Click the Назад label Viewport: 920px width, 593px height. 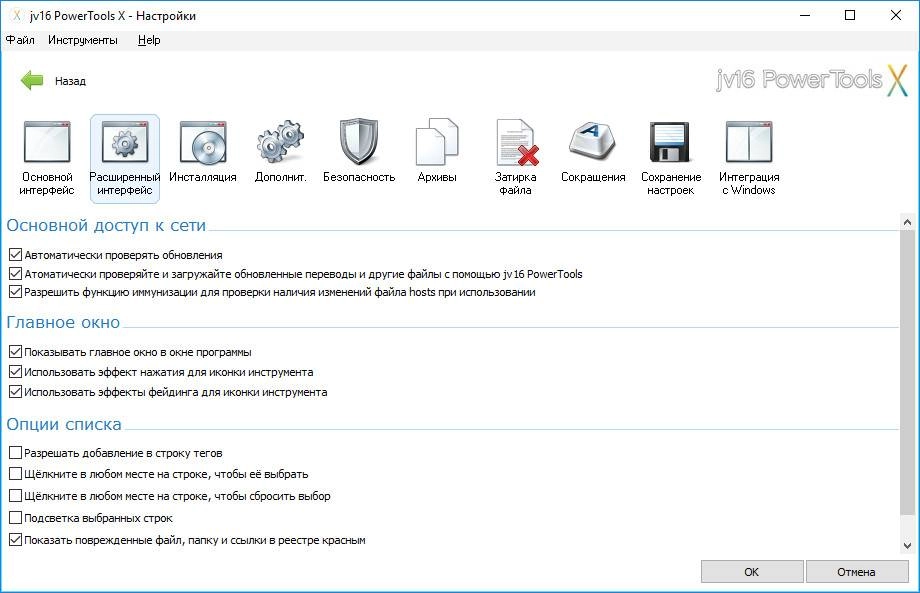(x=70, y=81)
